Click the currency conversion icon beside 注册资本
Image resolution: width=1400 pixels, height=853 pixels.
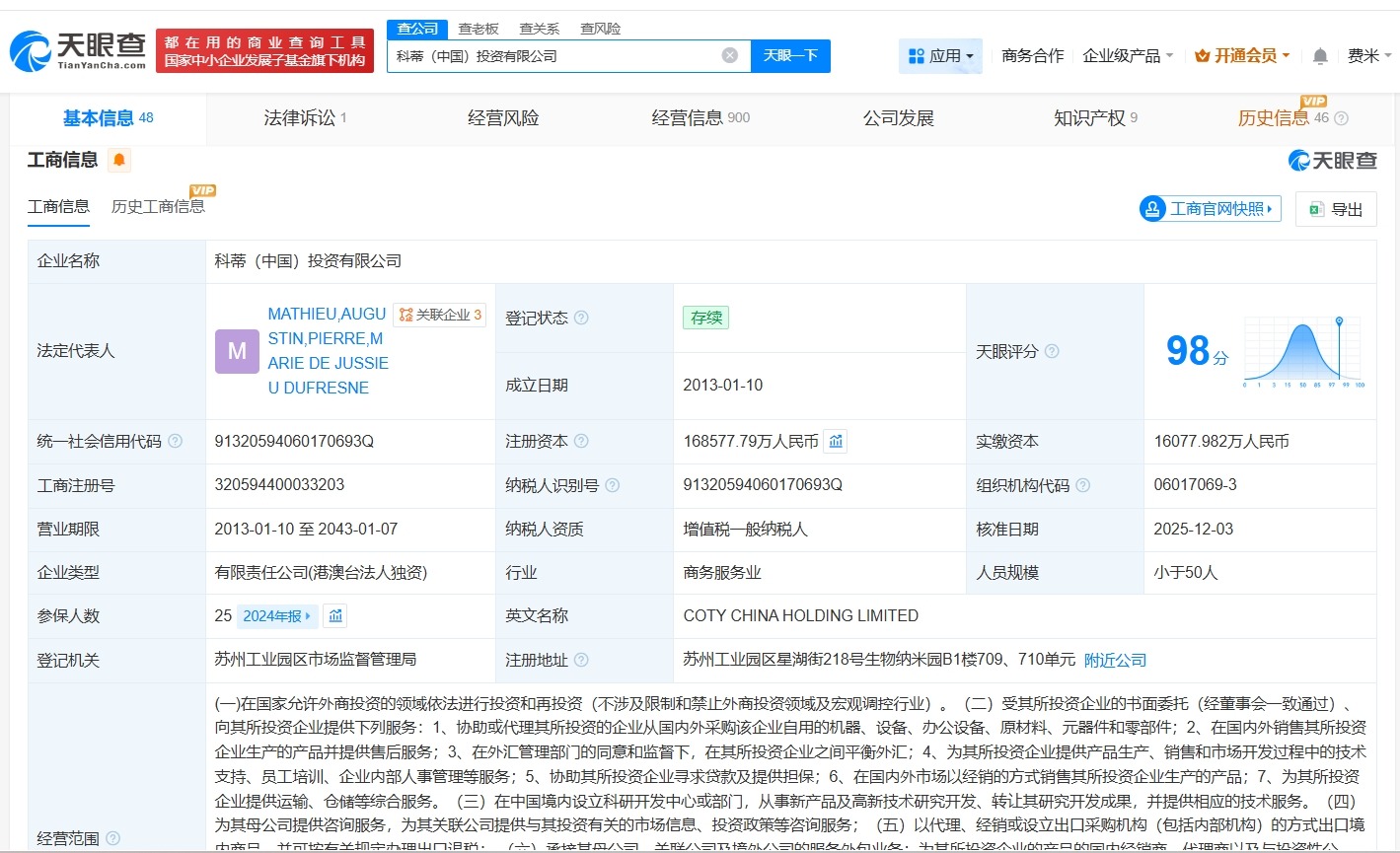835,441
